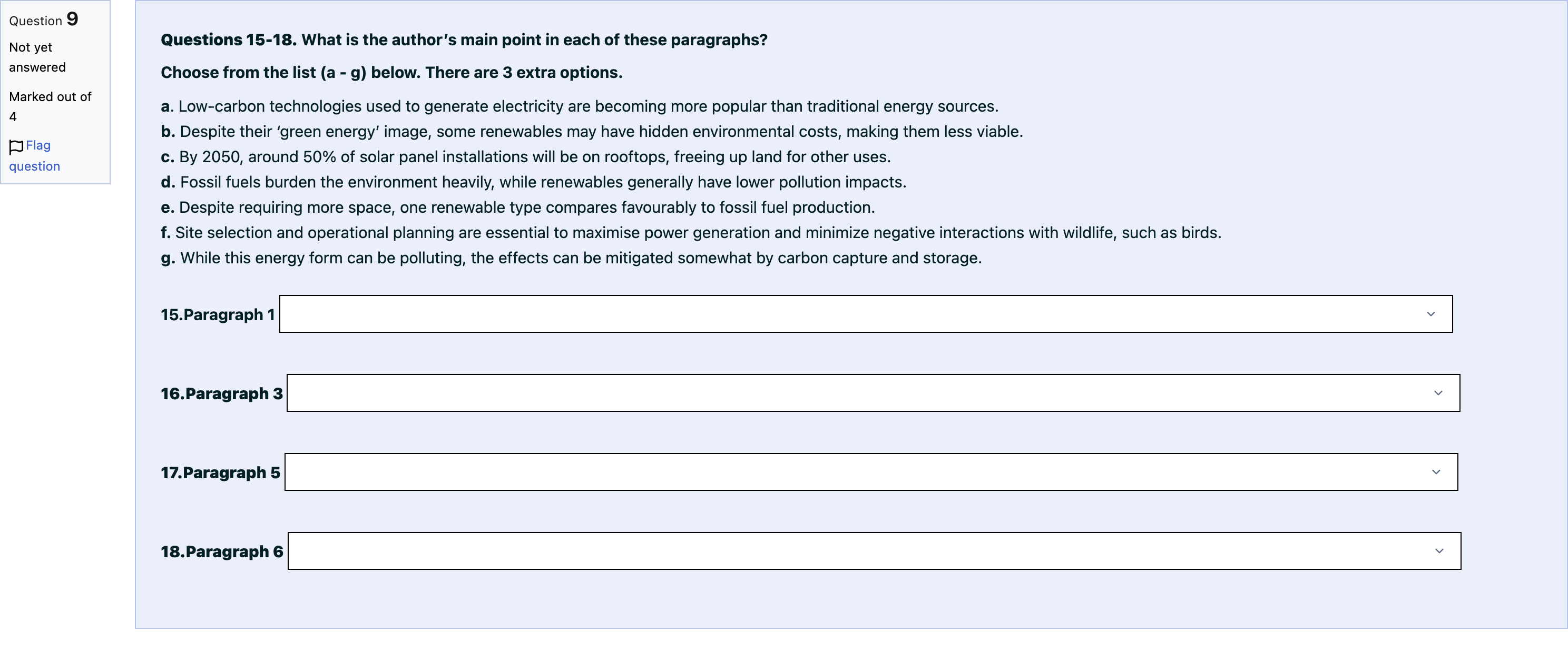Click the Not yet answered status text
Image resolution: width=1568 pixels, height=671 pixels.
37,57
